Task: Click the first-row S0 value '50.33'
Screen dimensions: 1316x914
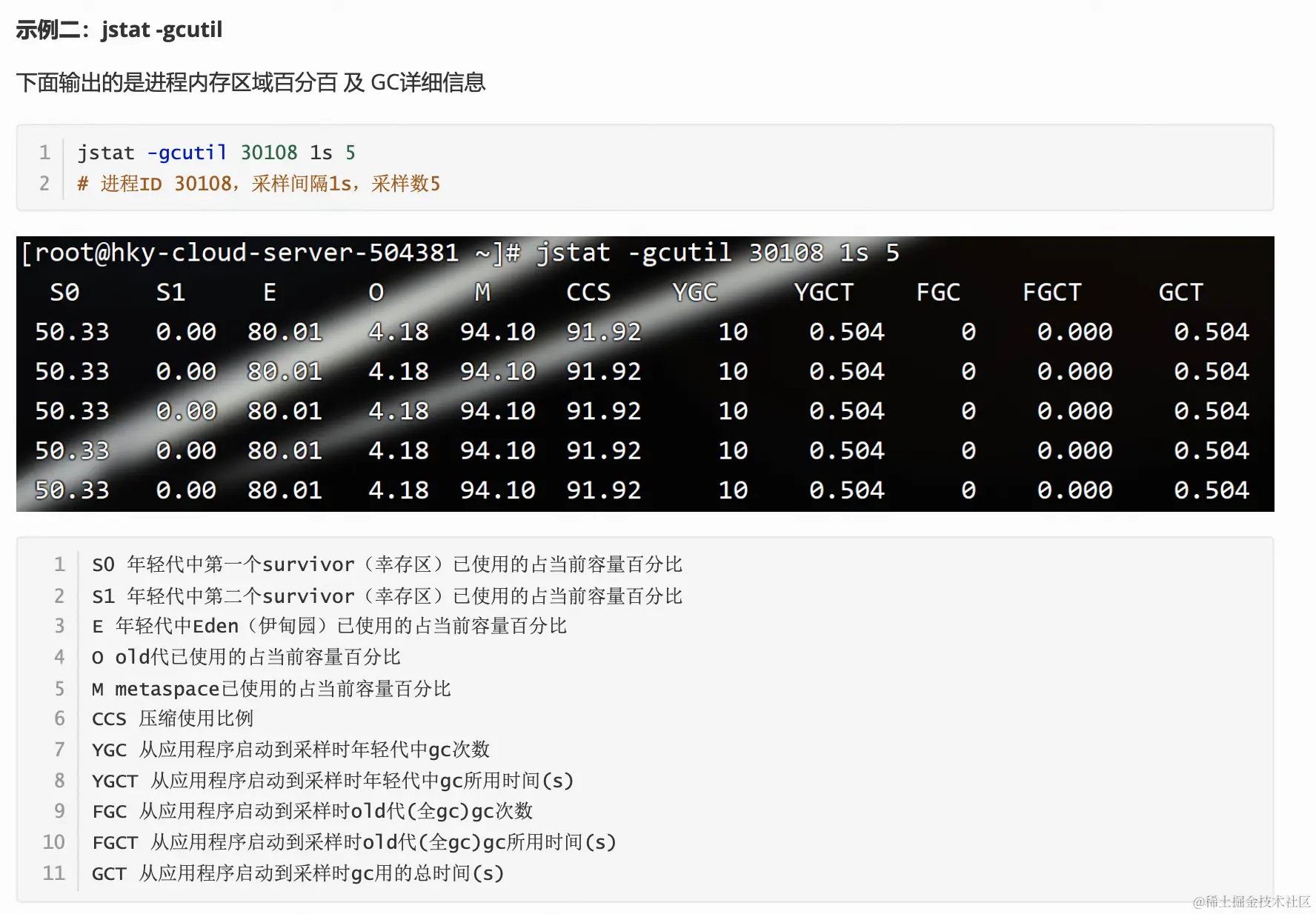Action: pyautogui.click(x=72, y=332)
